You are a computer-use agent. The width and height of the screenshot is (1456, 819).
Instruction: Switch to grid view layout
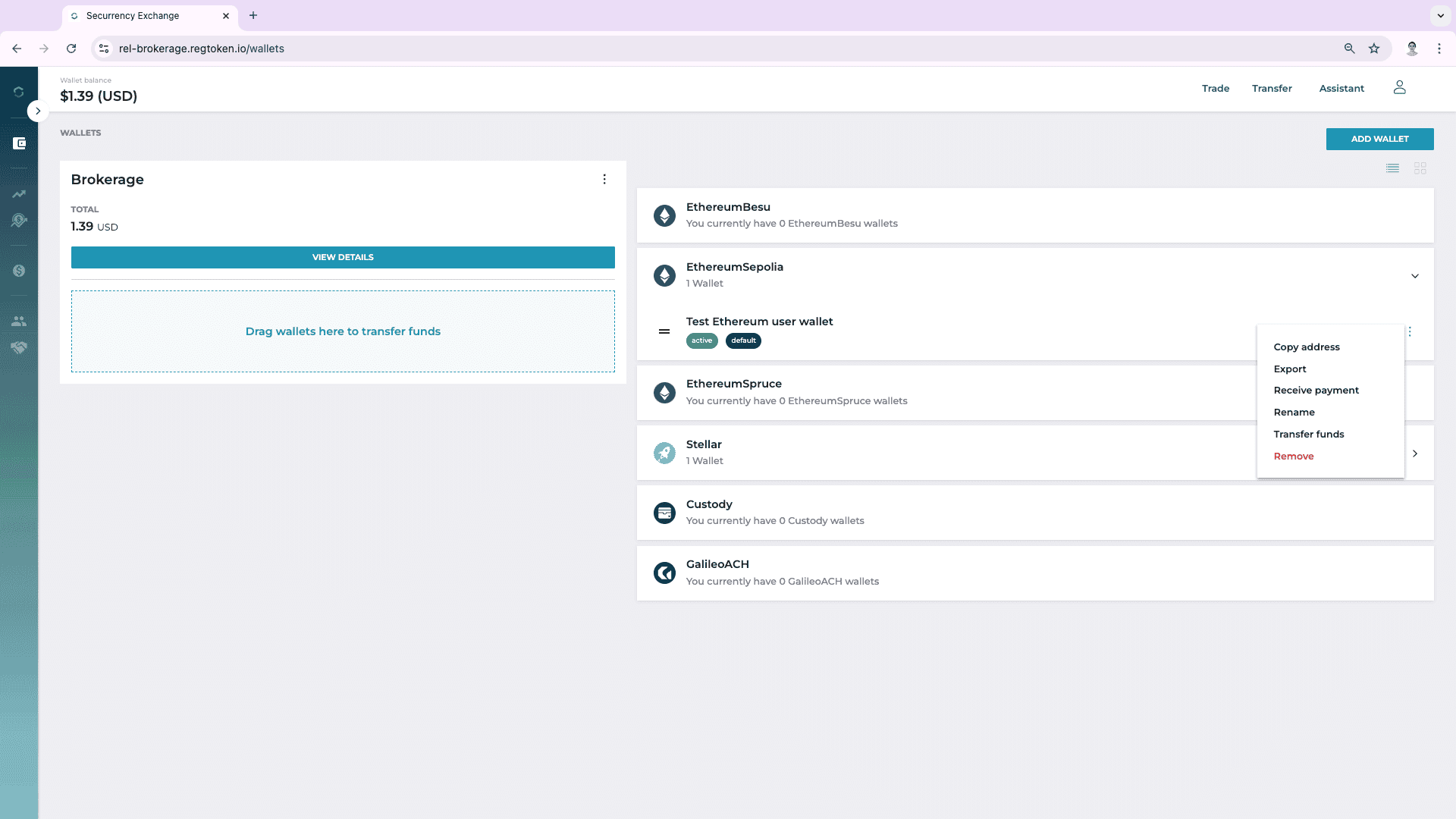click(1420, 168)
